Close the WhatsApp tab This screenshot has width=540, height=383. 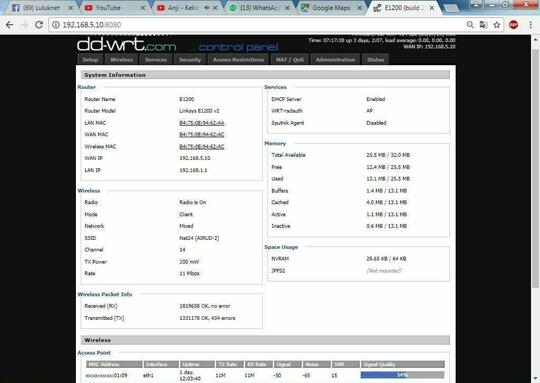[x=288, y=8]
